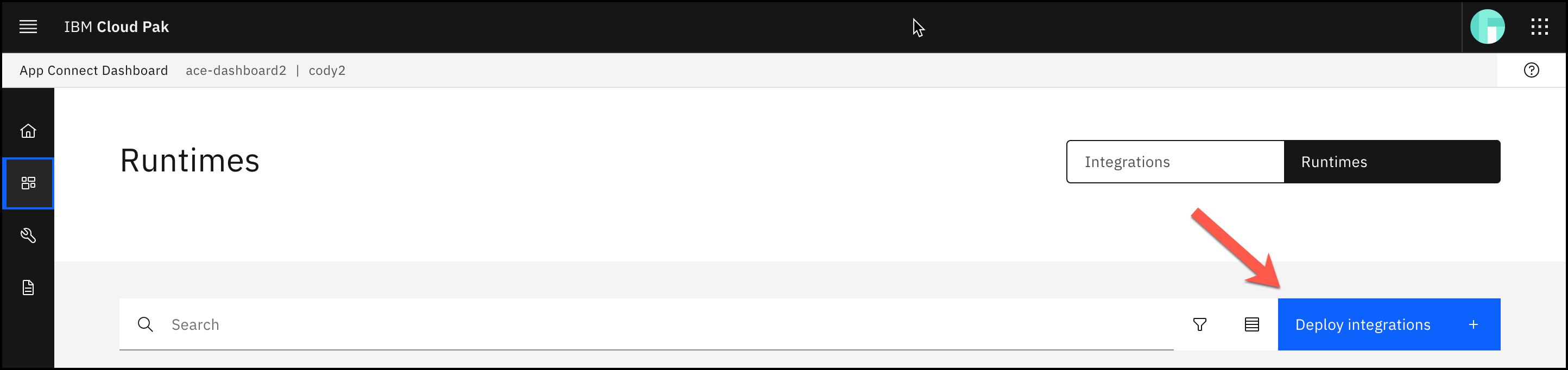Select the table view icon near Deploy integrations
Image resolution: width=1568 pixels, height=370 pixels.
tap(1251, 324)
